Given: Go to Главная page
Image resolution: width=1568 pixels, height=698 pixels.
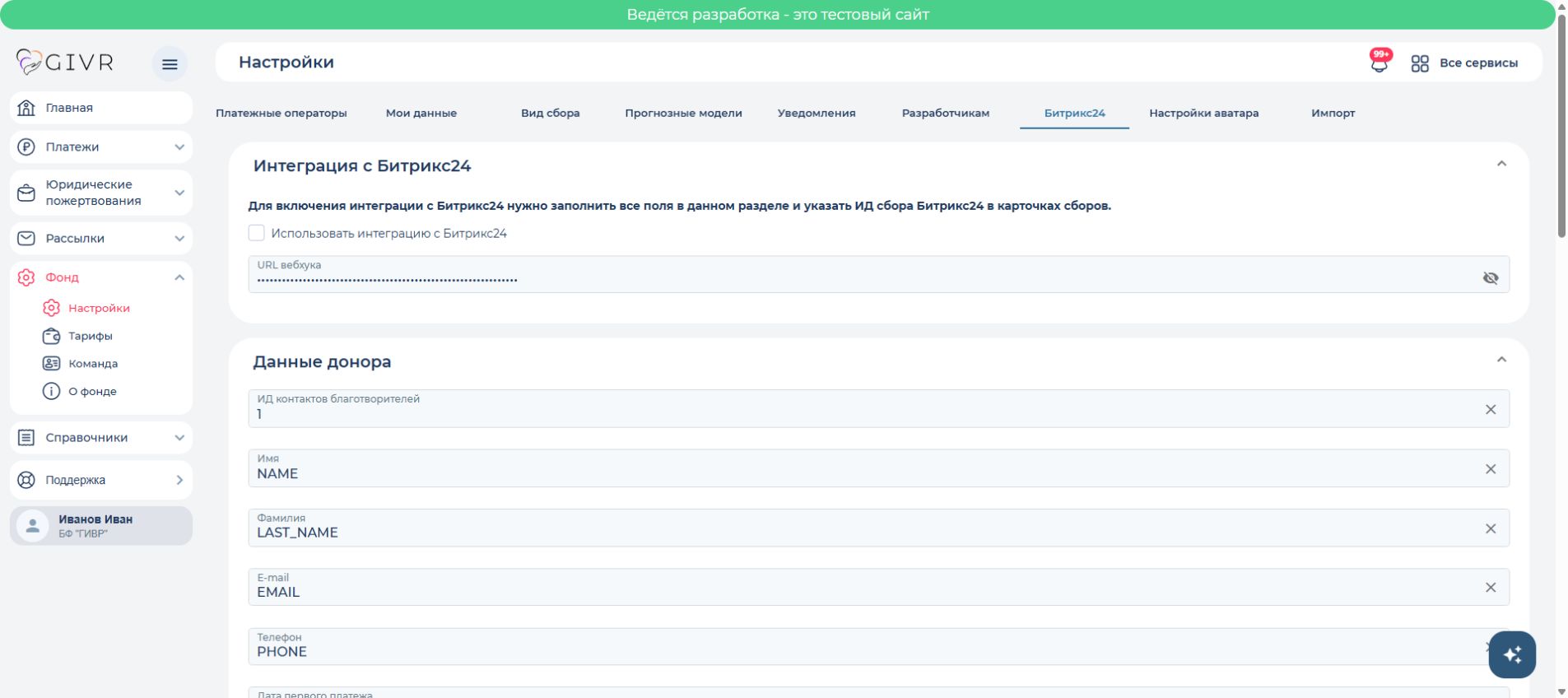Looking at the screenshot, I should pos(101,108).
